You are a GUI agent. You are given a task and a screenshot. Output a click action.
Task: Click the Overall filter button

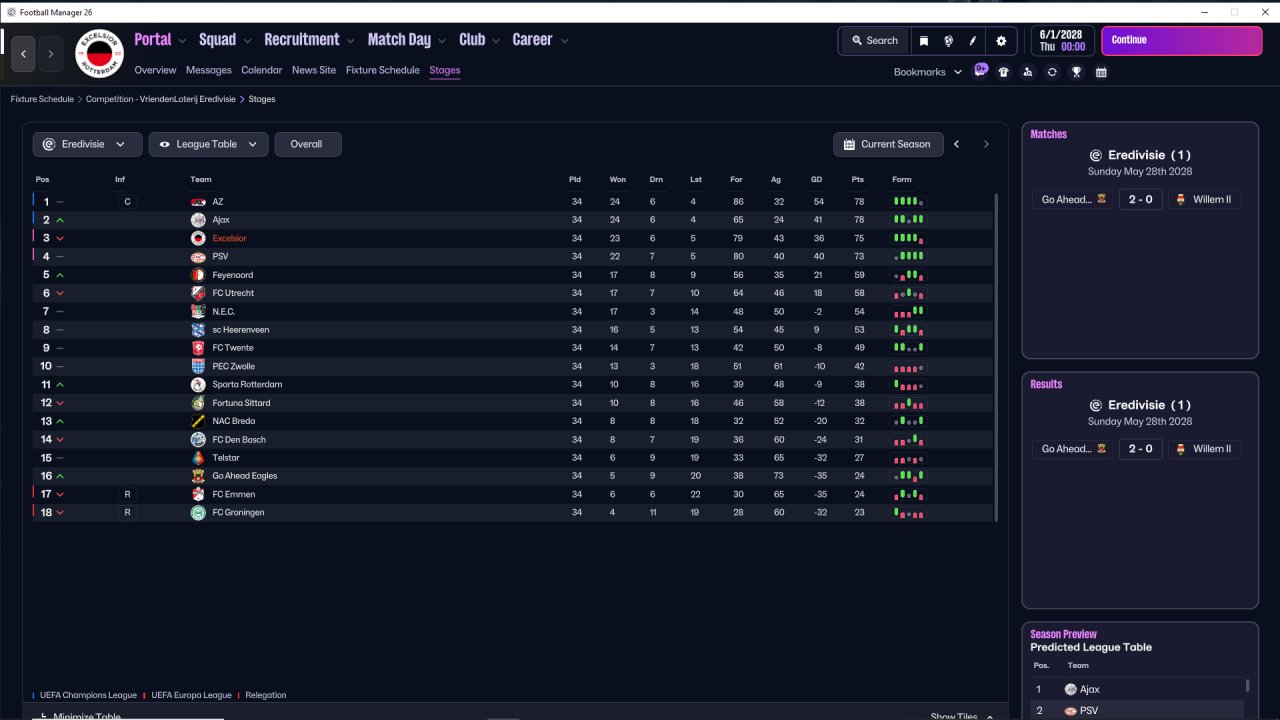[x=308, y=144]
